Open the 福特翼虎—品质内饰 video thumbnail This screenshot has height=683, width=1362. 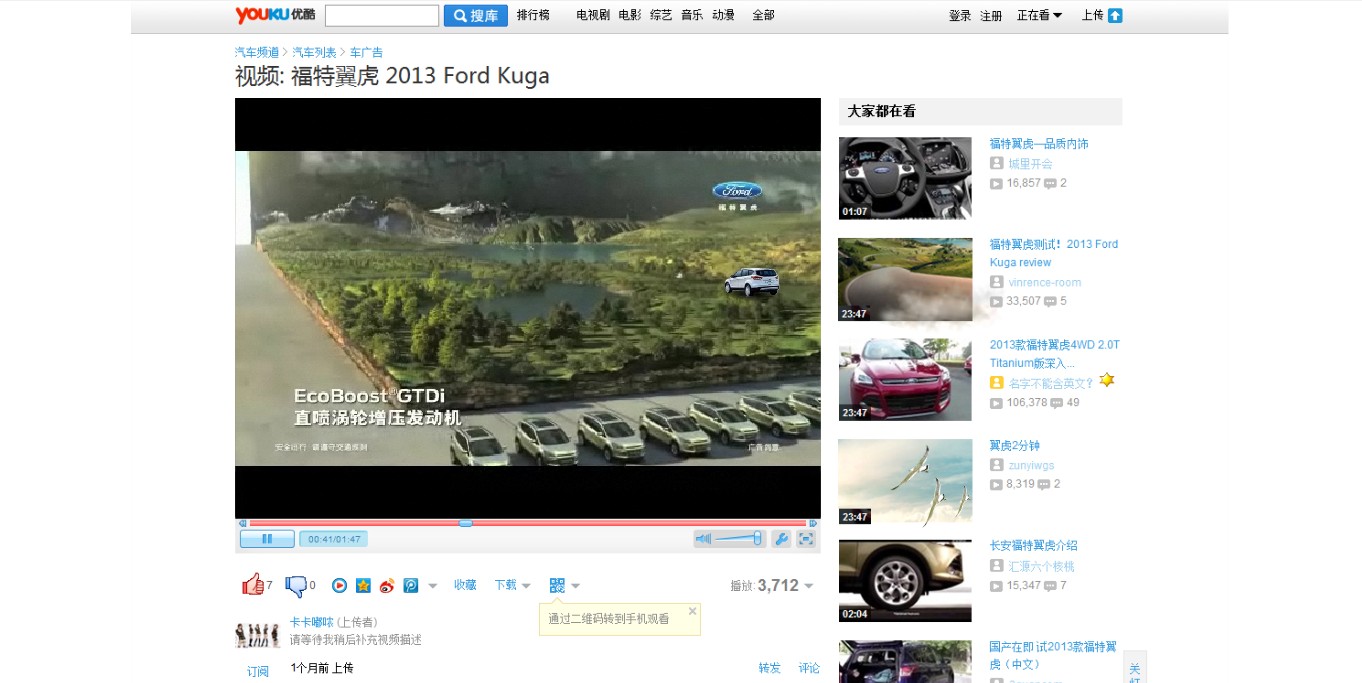[x=905, y=178]
